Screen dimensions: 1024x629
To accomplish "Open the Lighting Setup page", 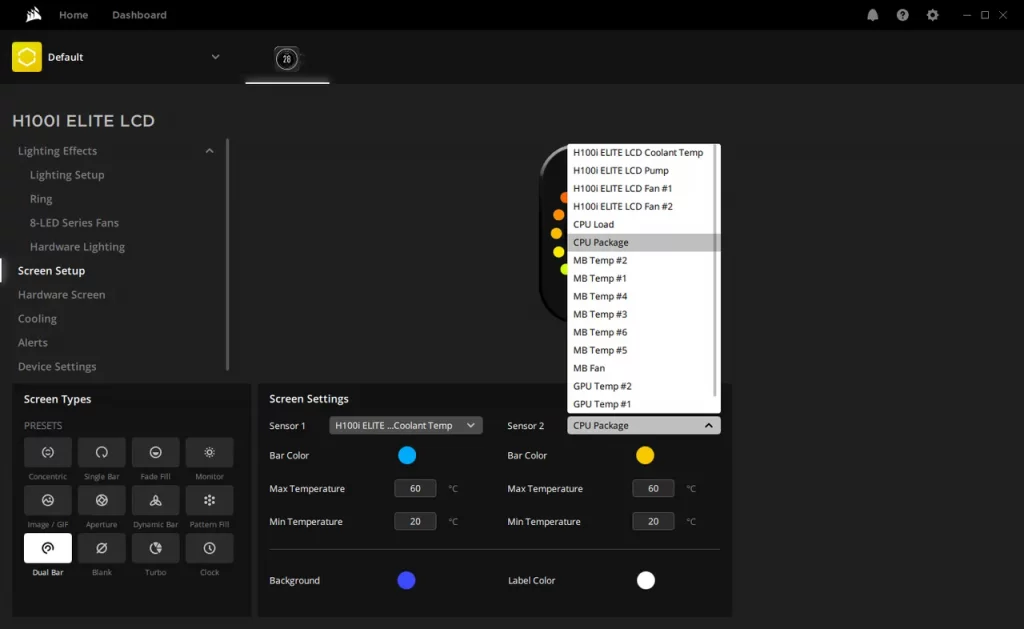I will pos(67,175).
